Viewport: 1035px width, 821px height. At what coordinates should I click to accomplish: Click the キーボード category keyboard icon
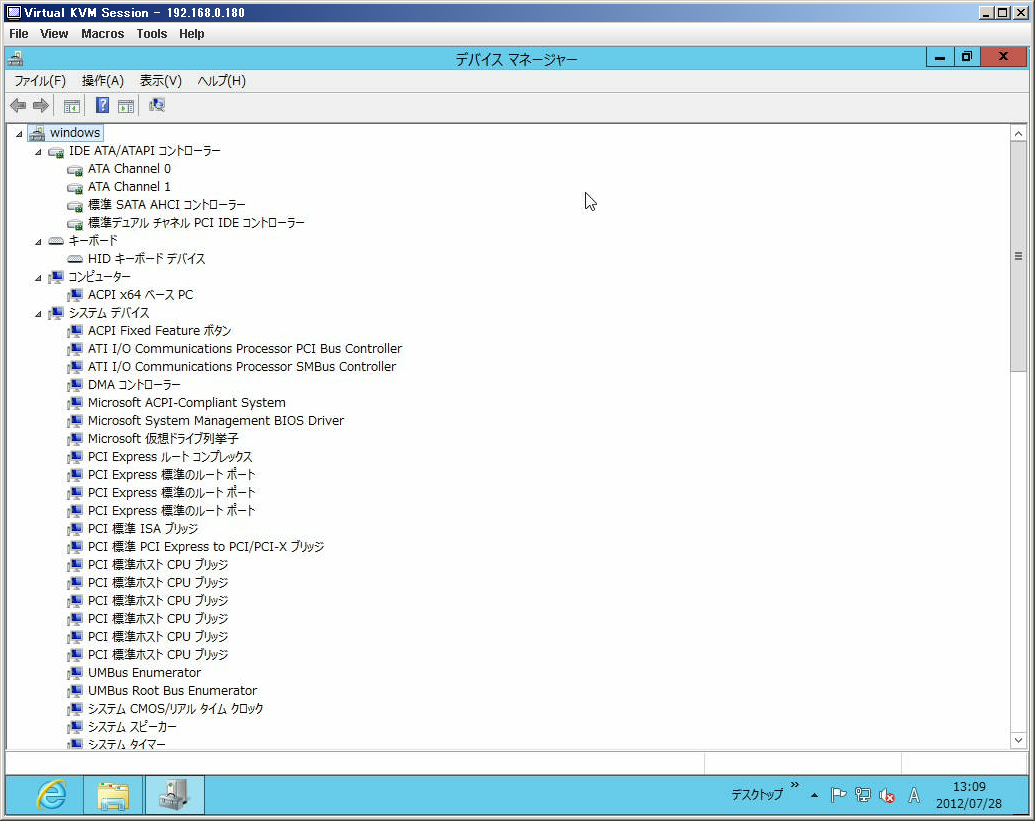tap(57, 241)
